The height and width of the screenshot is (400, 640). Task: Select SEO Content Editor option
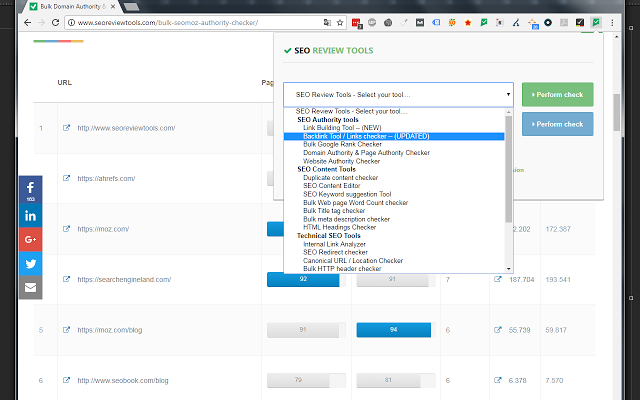(x=394, y=186)
